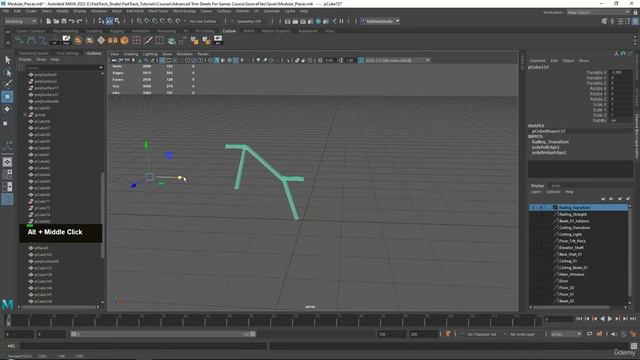Open the Deform menu
The height and width of the screenshot is (360, 640).
(242, 11)
